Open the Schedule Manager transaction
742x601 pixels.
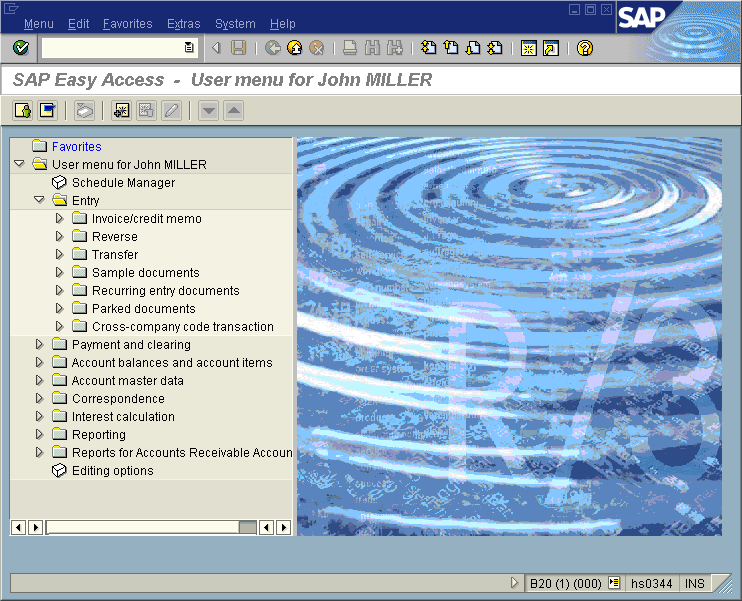click(123, 183)
